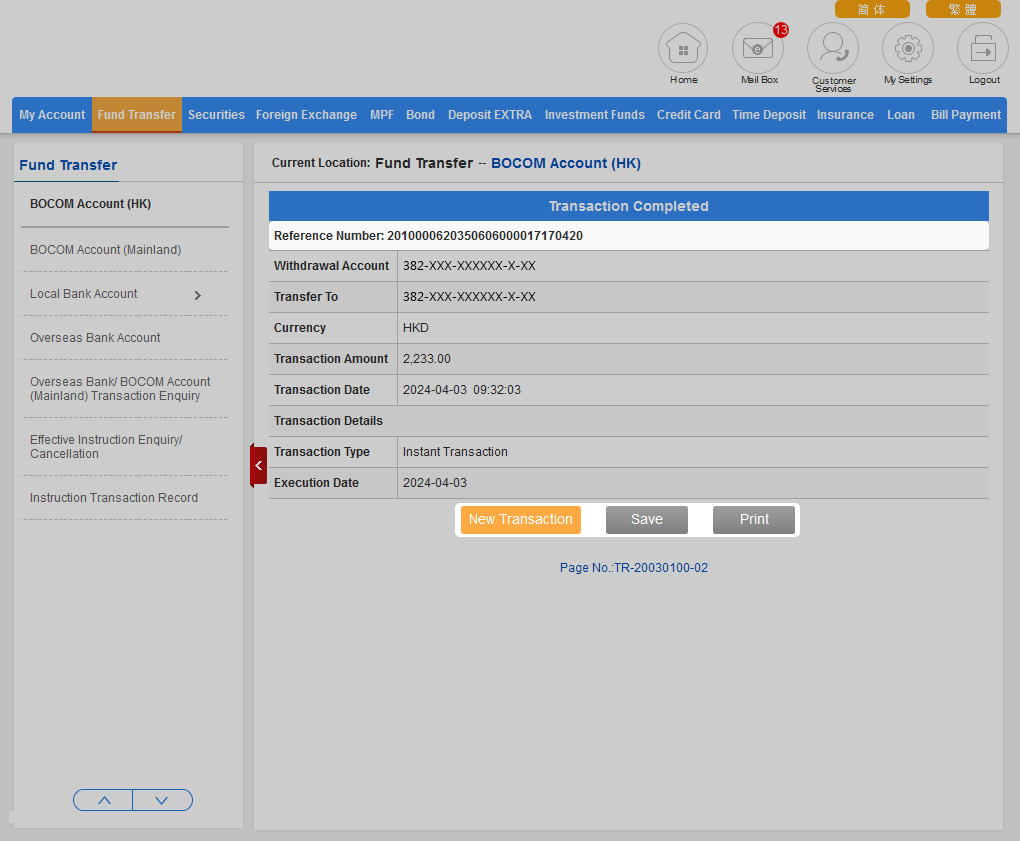Open the Time Deposit tab
Screen dimensions: 1020x841
pos(768,115)
